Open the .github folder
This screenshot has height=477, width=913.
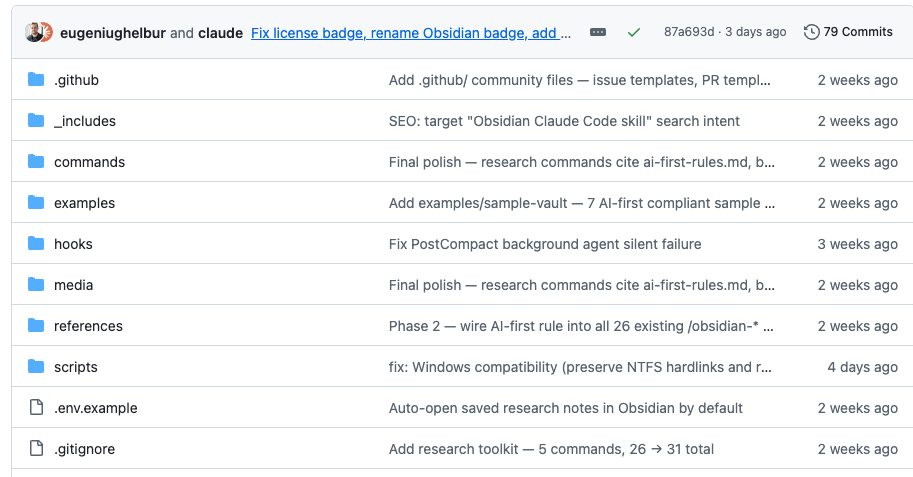[x=76, y=80]
